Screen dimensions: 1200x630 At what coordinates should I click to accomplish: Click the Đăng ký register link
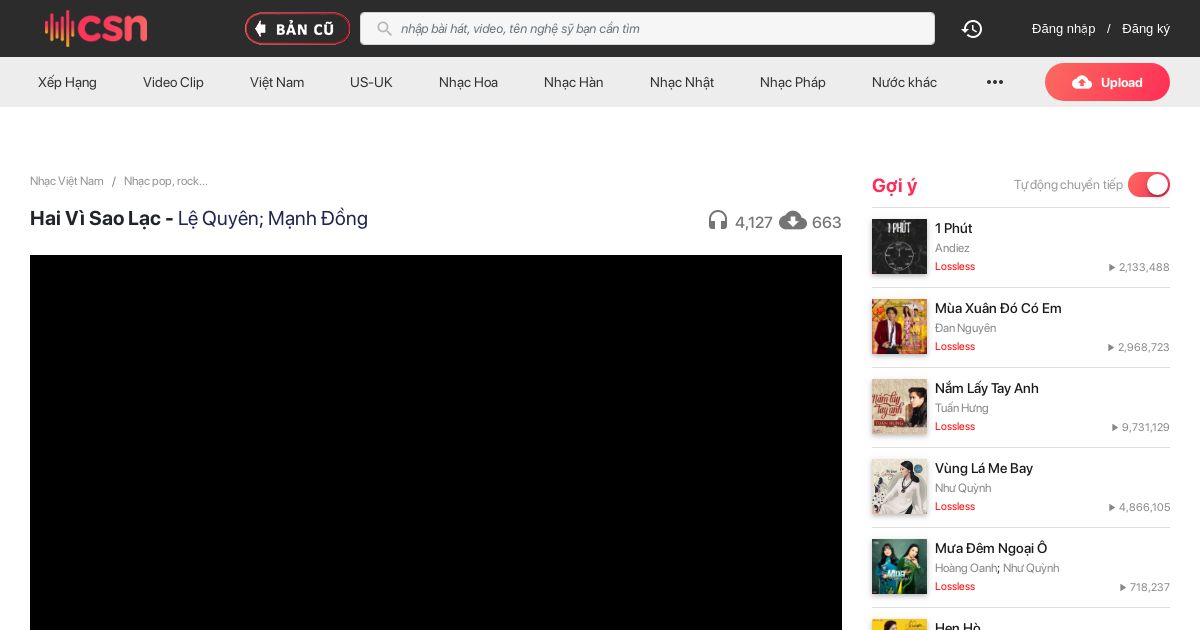coord(1146,29)
